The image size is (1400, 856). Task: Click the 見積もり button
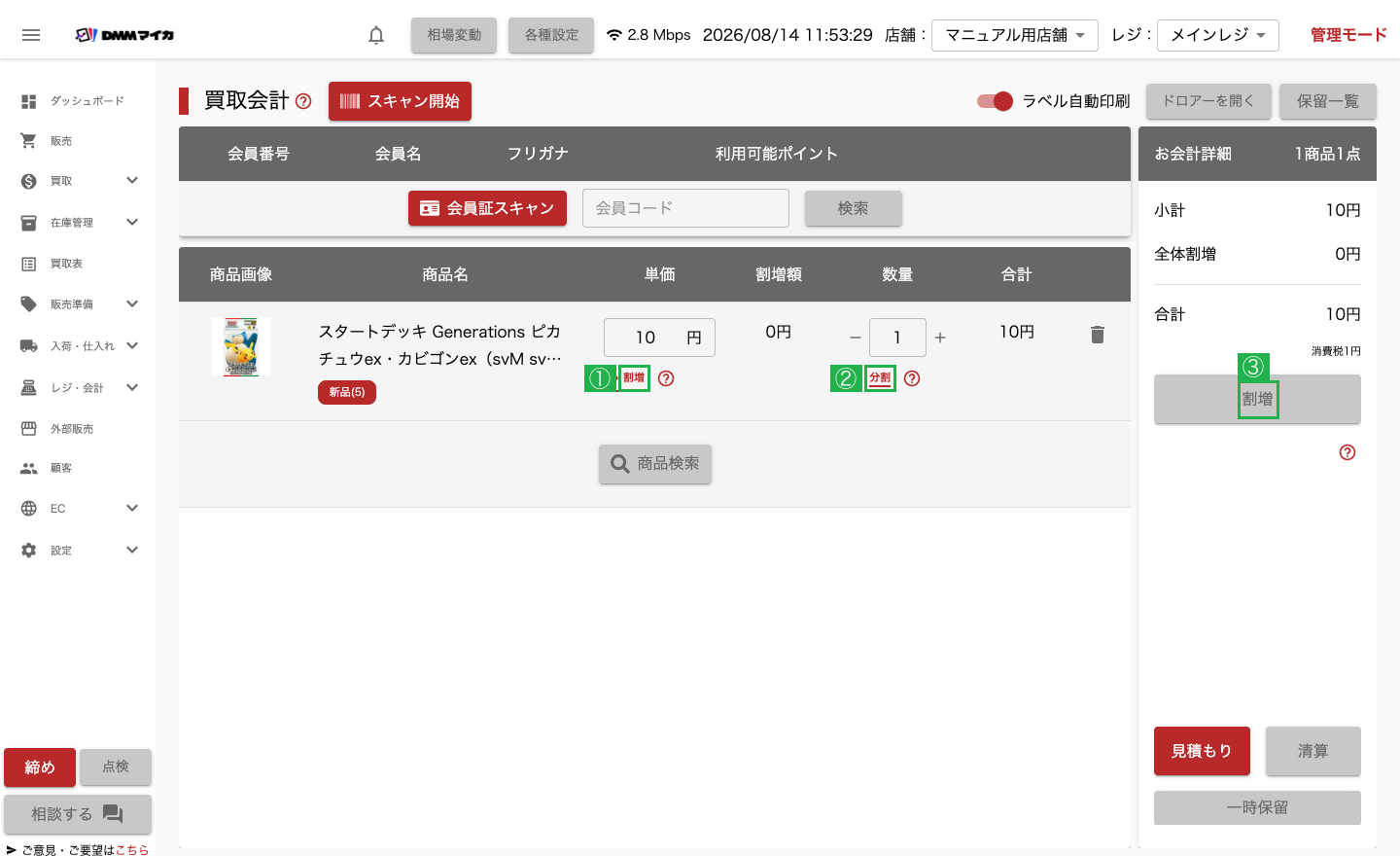tap(1202, 751)
